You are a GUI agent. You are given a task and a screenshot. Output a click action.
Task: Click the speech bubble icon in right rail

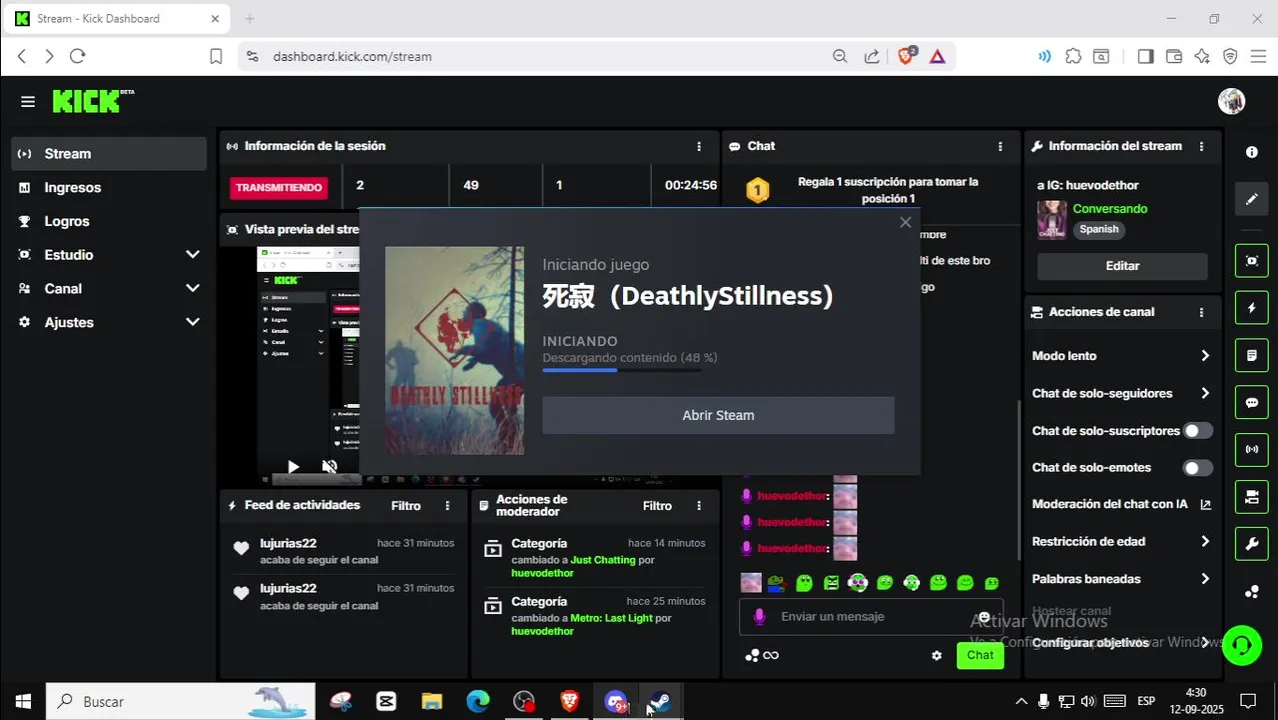click(1252, 402)
